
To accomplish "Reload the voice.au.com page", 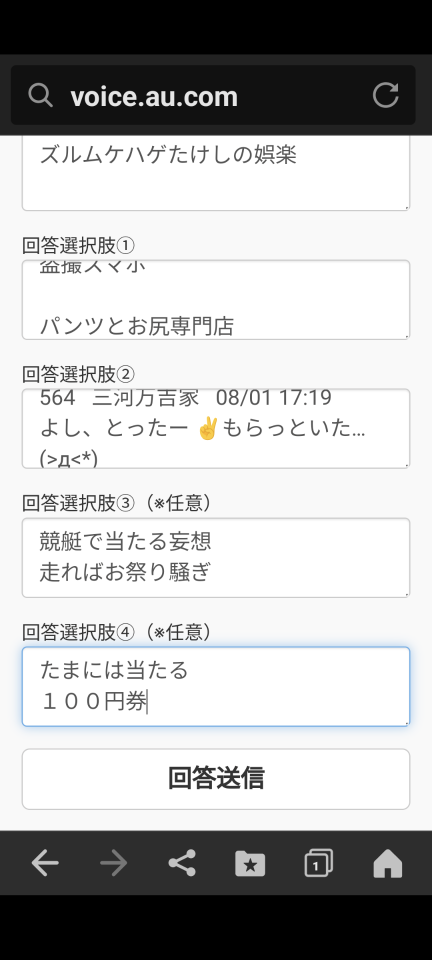I will pos(385,96).
